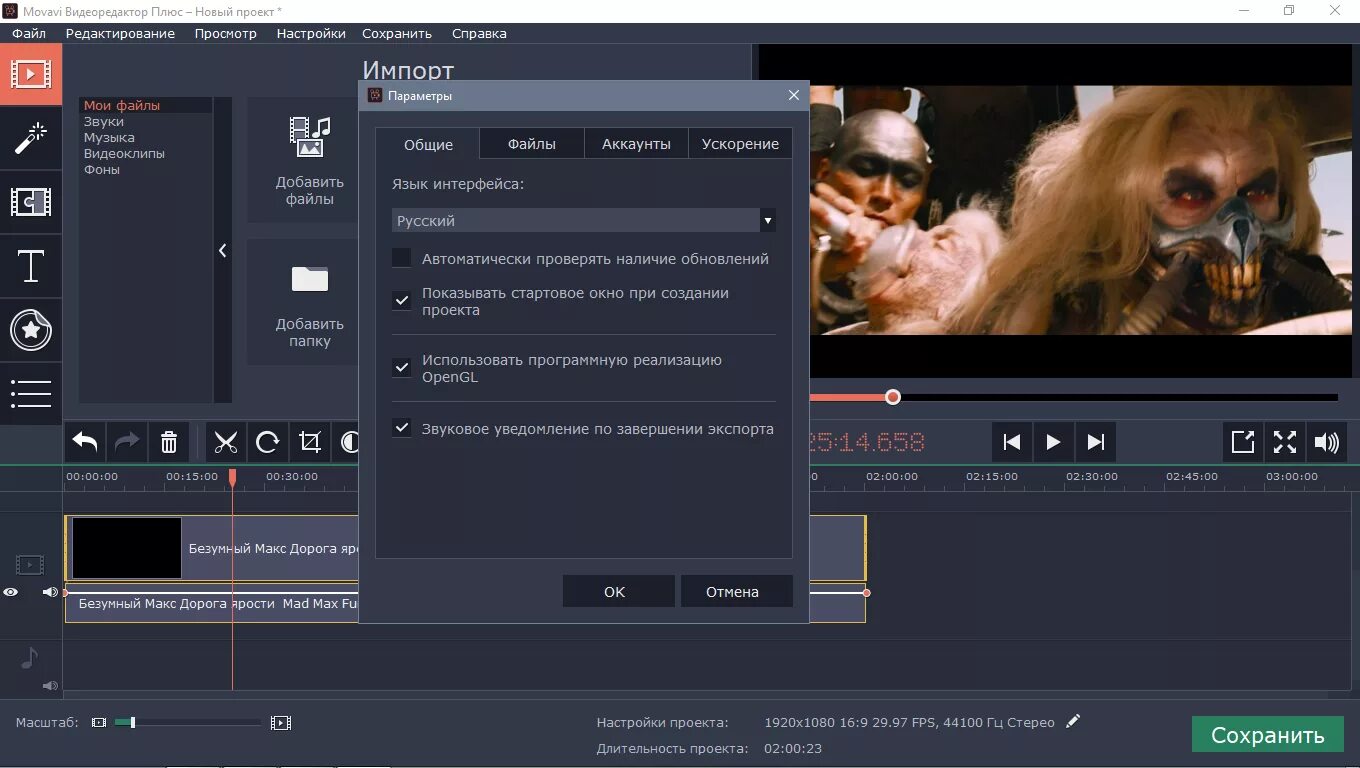Open interface language dropdown Русский
This screenshot has width=1360, height=768.
(x=584, y=220)
